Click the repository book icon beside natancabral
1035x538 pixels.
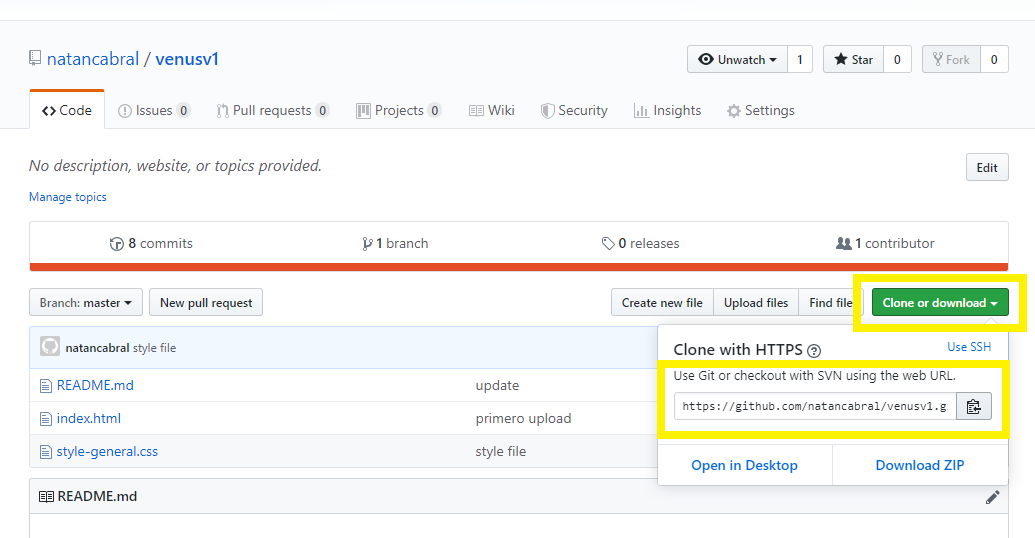pyautogui.click(x=35, y=58)
